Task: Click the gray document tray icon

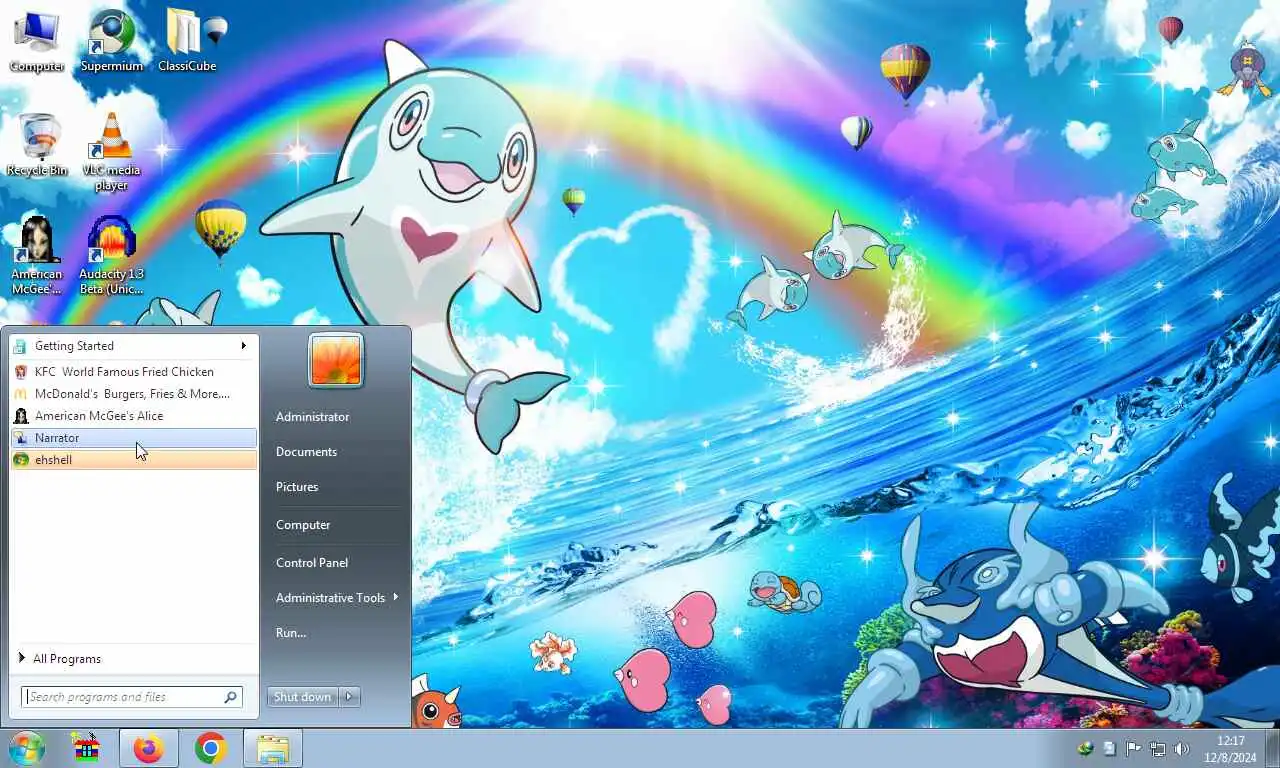Action: coord(1110,748)
